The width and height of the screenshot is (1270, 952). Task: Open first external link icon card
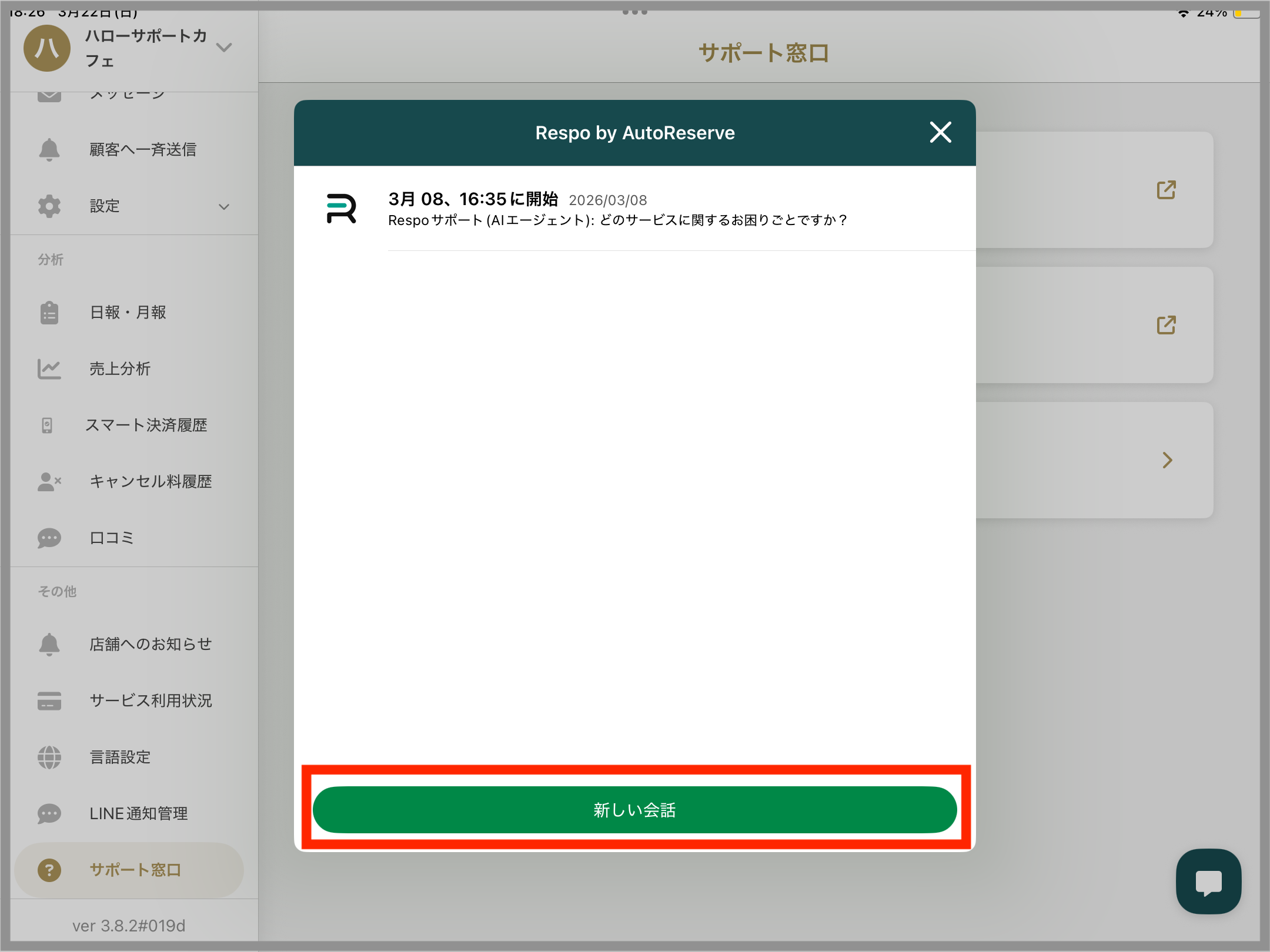pos(1166,190)
